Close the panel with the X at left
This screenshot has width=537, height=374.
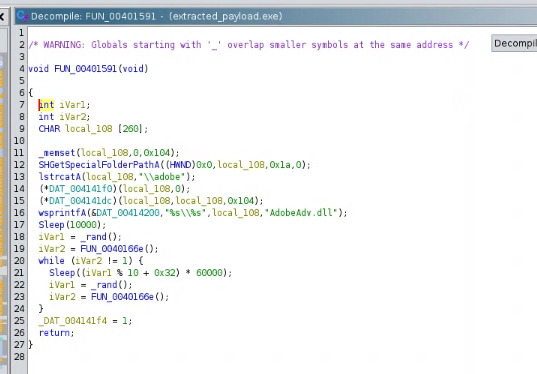point(2,16)
